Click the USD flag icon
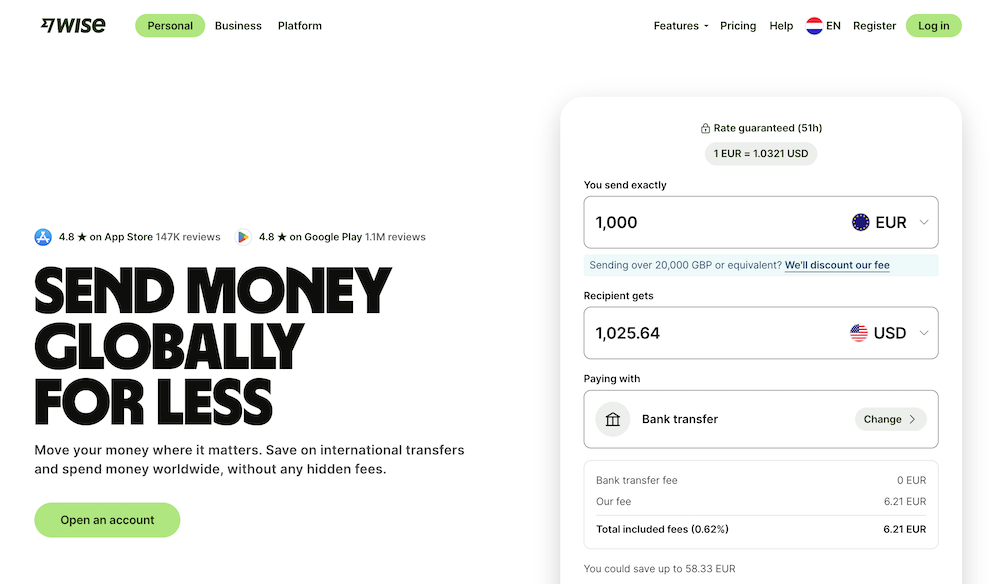1000x584 pixels. click(859, 333)
